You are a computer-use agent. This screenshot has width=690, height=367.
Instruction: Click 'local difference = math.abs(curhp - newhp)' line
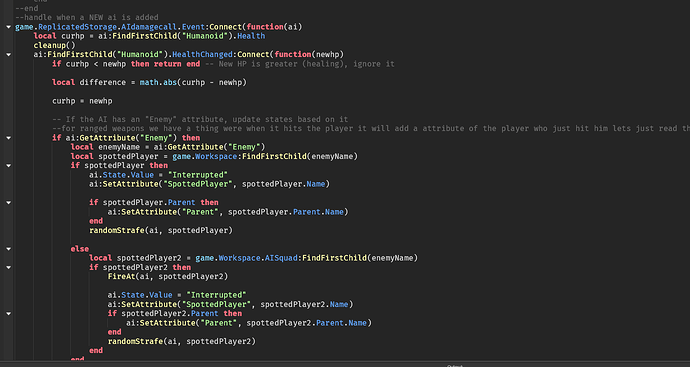tap(149, 82)
